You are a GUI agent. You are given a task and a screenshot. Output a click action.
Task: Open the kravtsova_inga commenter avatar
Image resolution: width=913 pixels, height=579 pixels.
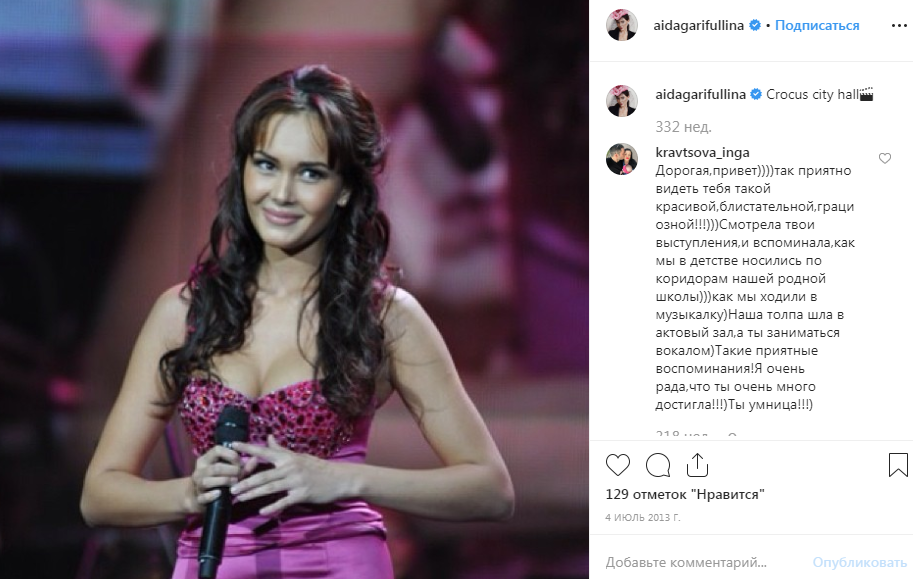622,159
